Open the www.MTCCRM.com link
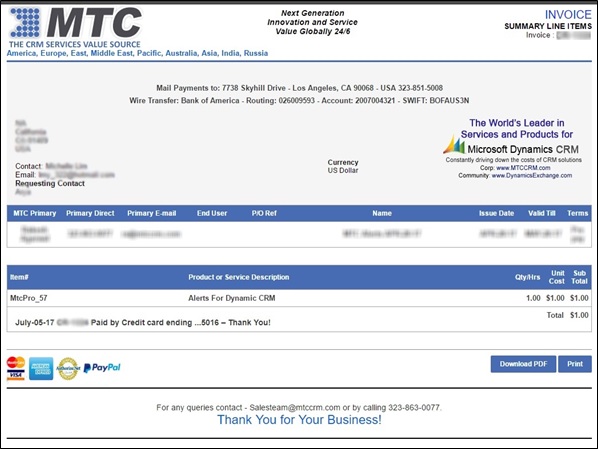This screenshot has height=449, width=598. [x=523, y=168]
